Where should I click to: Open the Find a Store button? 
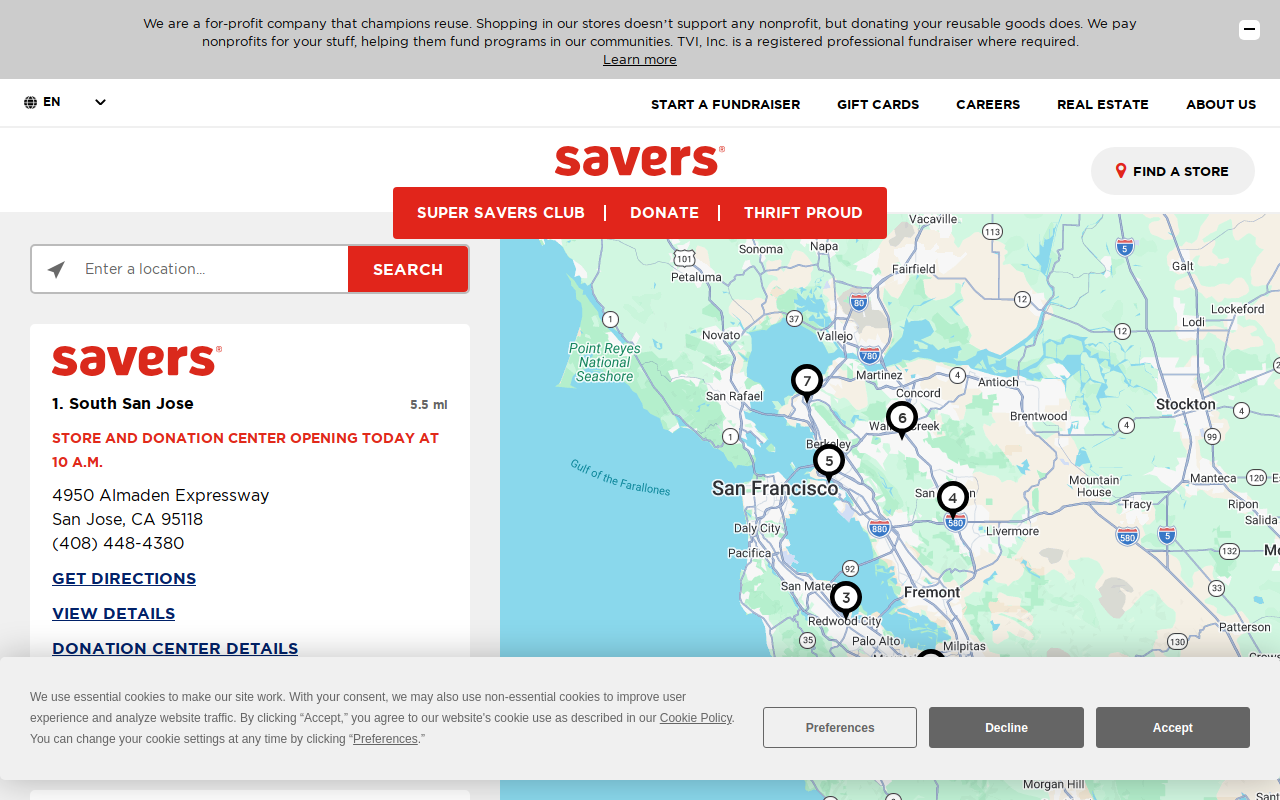pyautogui.click(x=1172, y=171)
